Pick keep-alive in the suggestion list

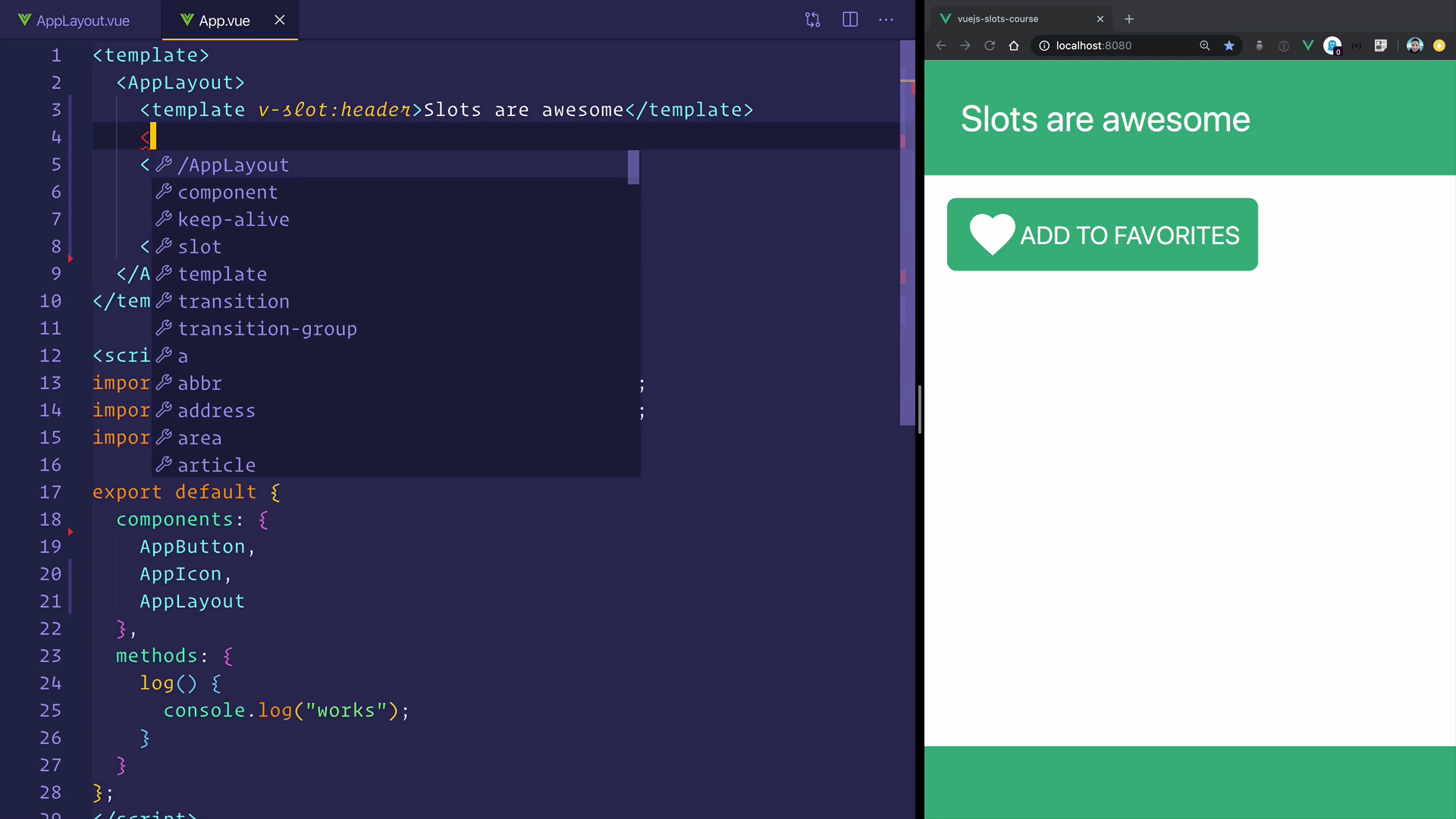coord(390,219)
